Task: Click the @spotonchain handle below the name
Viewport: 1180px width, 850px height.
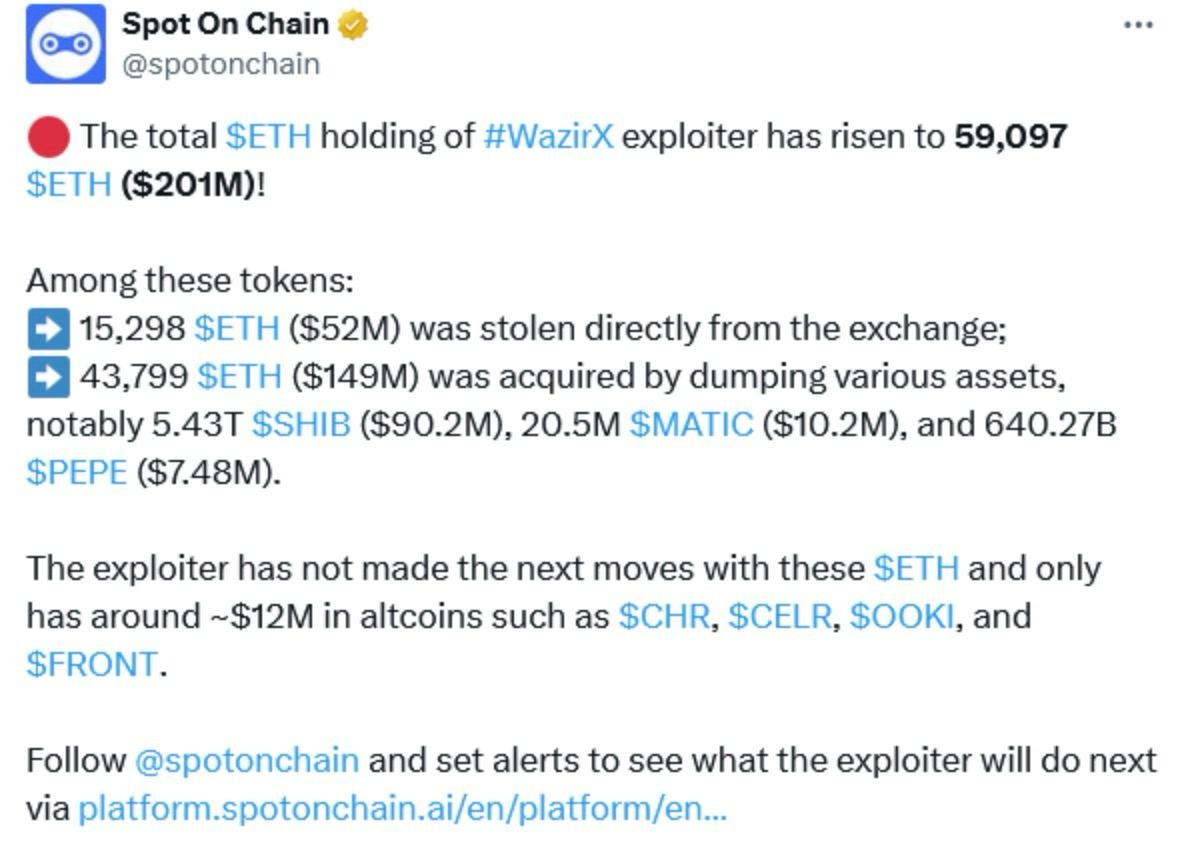Action: [x=221, y=64]
